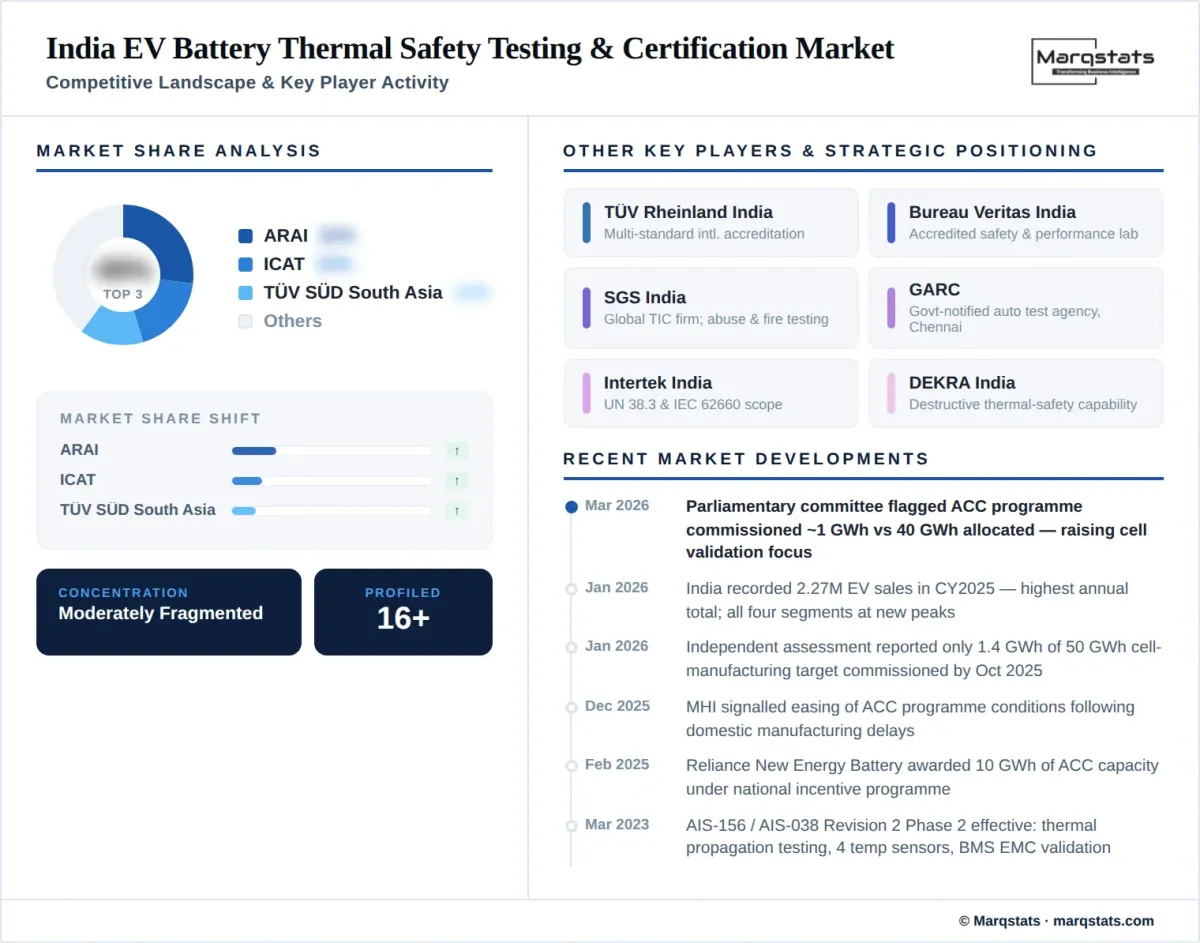Click 'Reliance New Energy Battery awarded' entry
The width and height of the screenshot is (1200, 943).
point(922,777)
